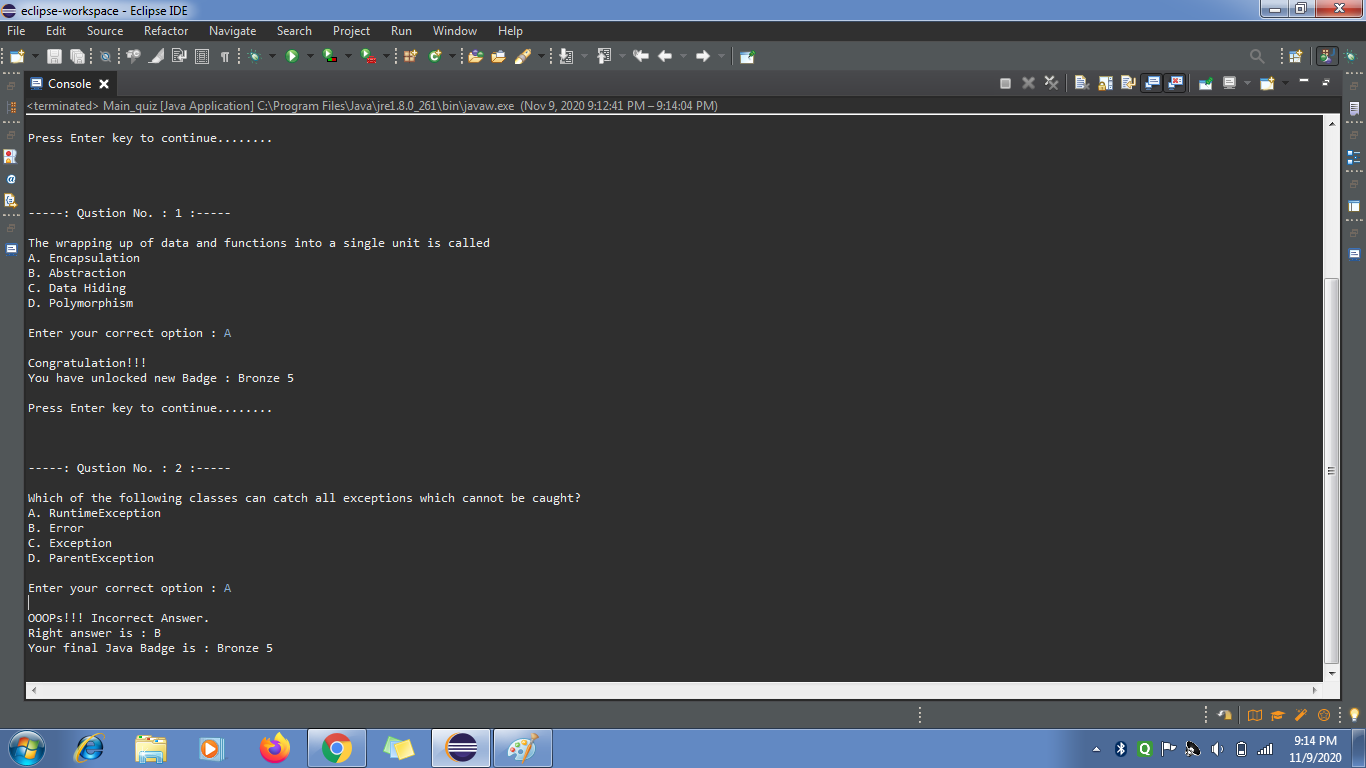Click the Run with Coverage icon
This screenshot has height=768, width=1366.
pyautogui.click(x=329, y=57)
